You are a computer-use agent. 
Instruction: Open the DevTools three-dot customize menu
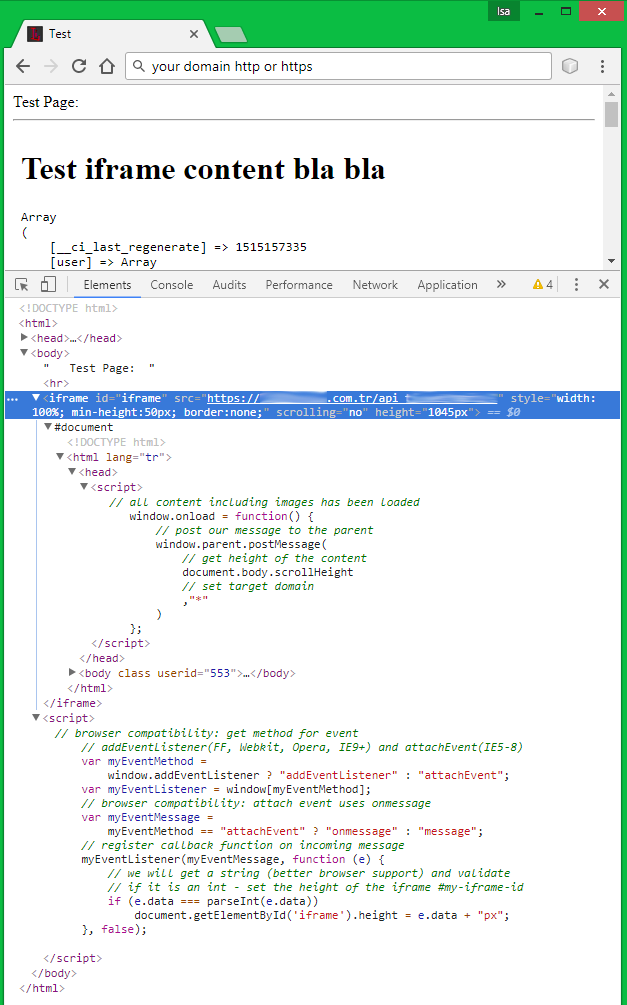tap(576, 285)
